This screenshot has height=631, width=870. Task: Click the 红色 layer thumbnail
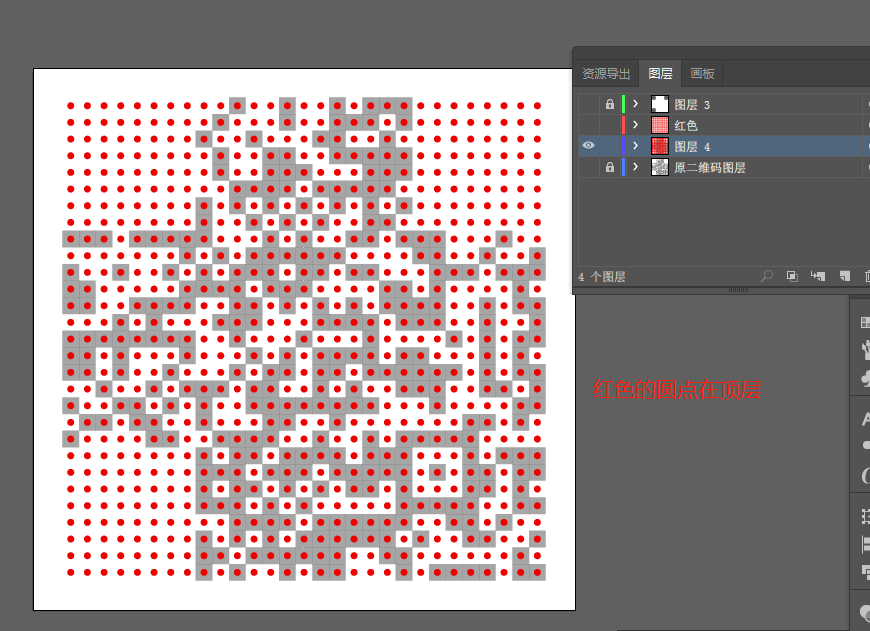tap(659, 125)
